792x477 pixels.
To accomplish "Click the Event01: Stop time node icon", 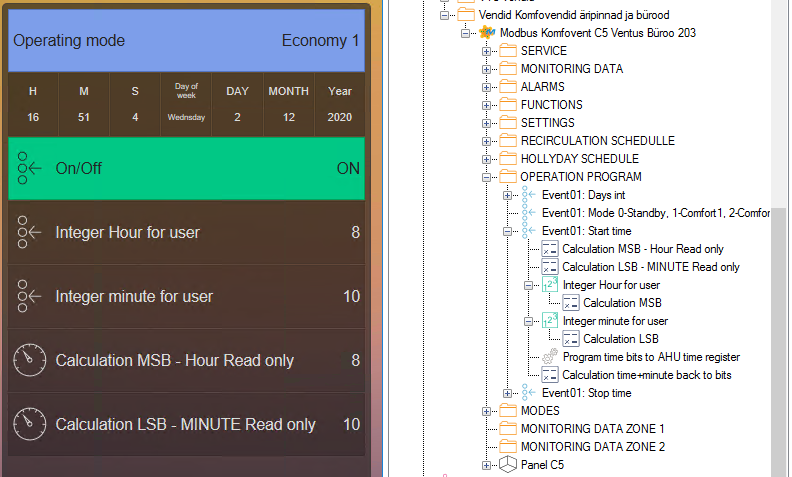I will click(529, 393).
